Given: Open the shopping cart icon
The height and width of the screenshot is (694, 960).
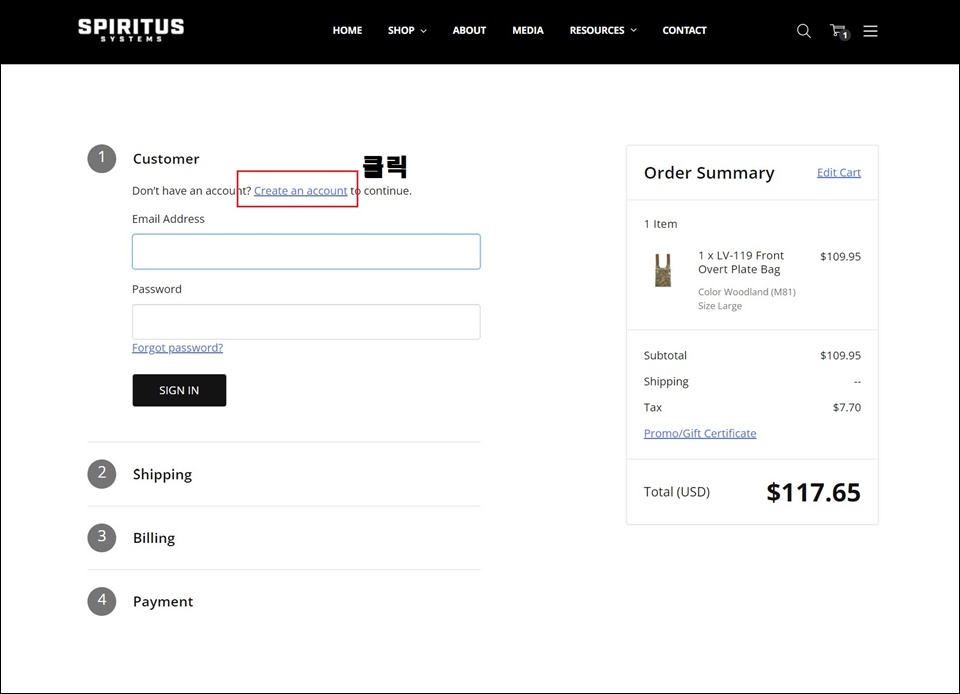Looking at the screenshot, I should click(839, 31).
